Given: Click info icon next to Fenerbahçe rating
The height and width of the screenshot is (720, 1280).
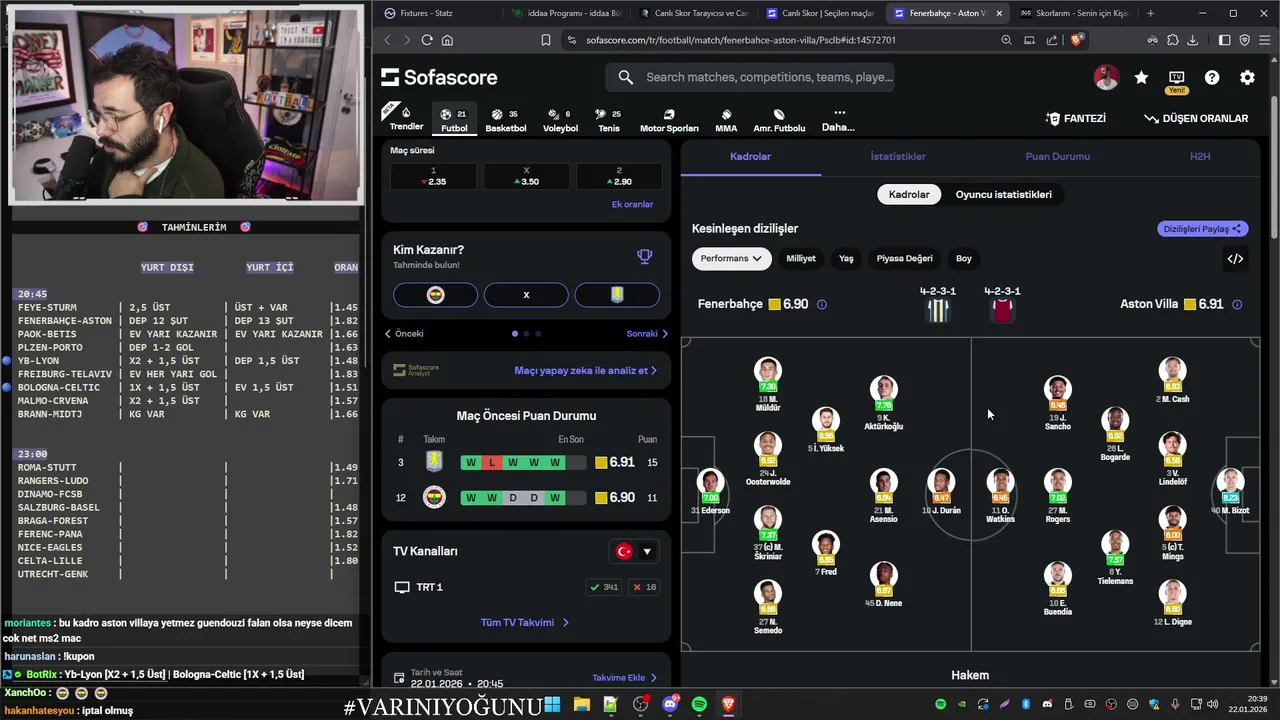Looking at the screenshot, I should 822,304.
